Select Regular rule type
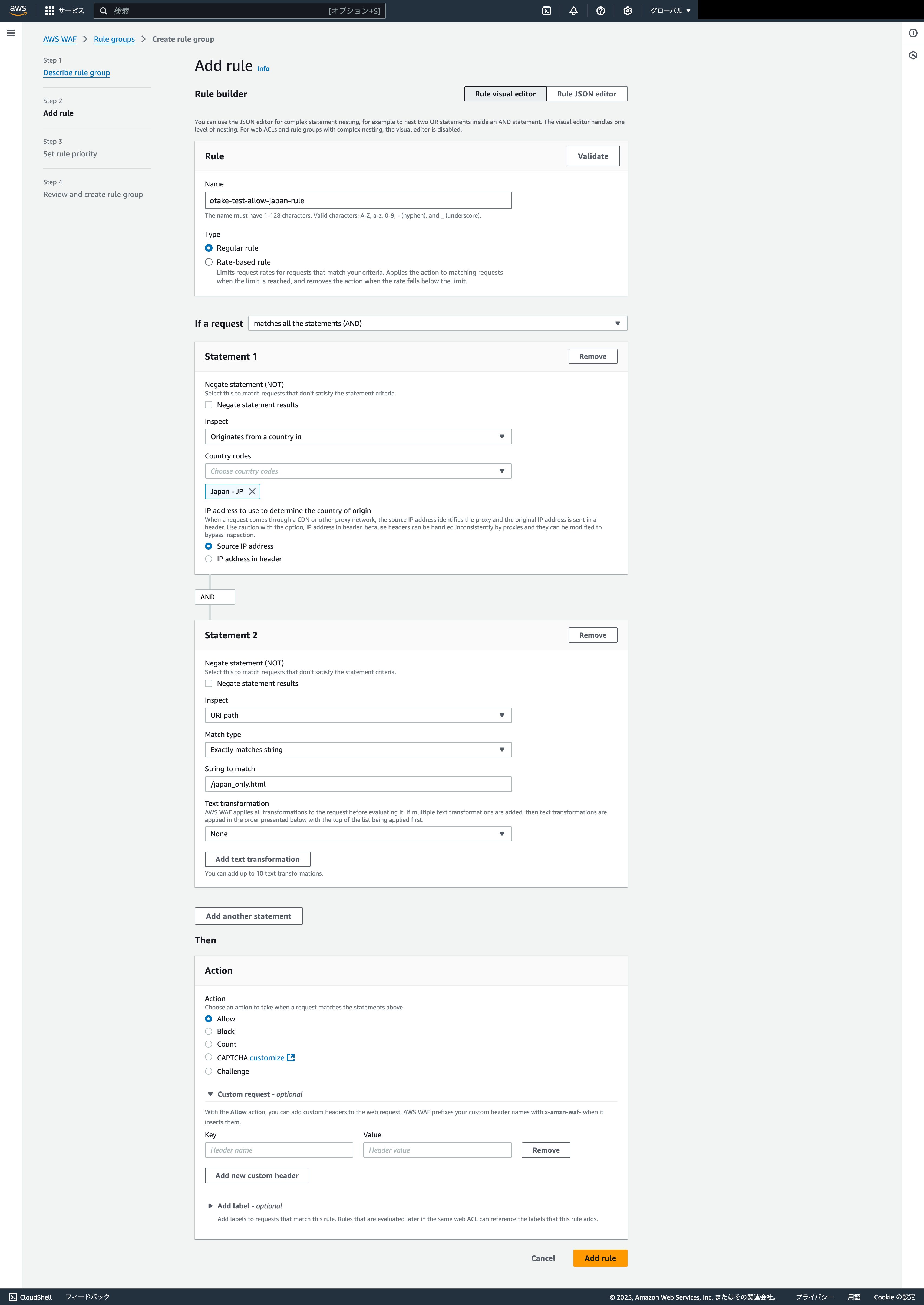 209,248
